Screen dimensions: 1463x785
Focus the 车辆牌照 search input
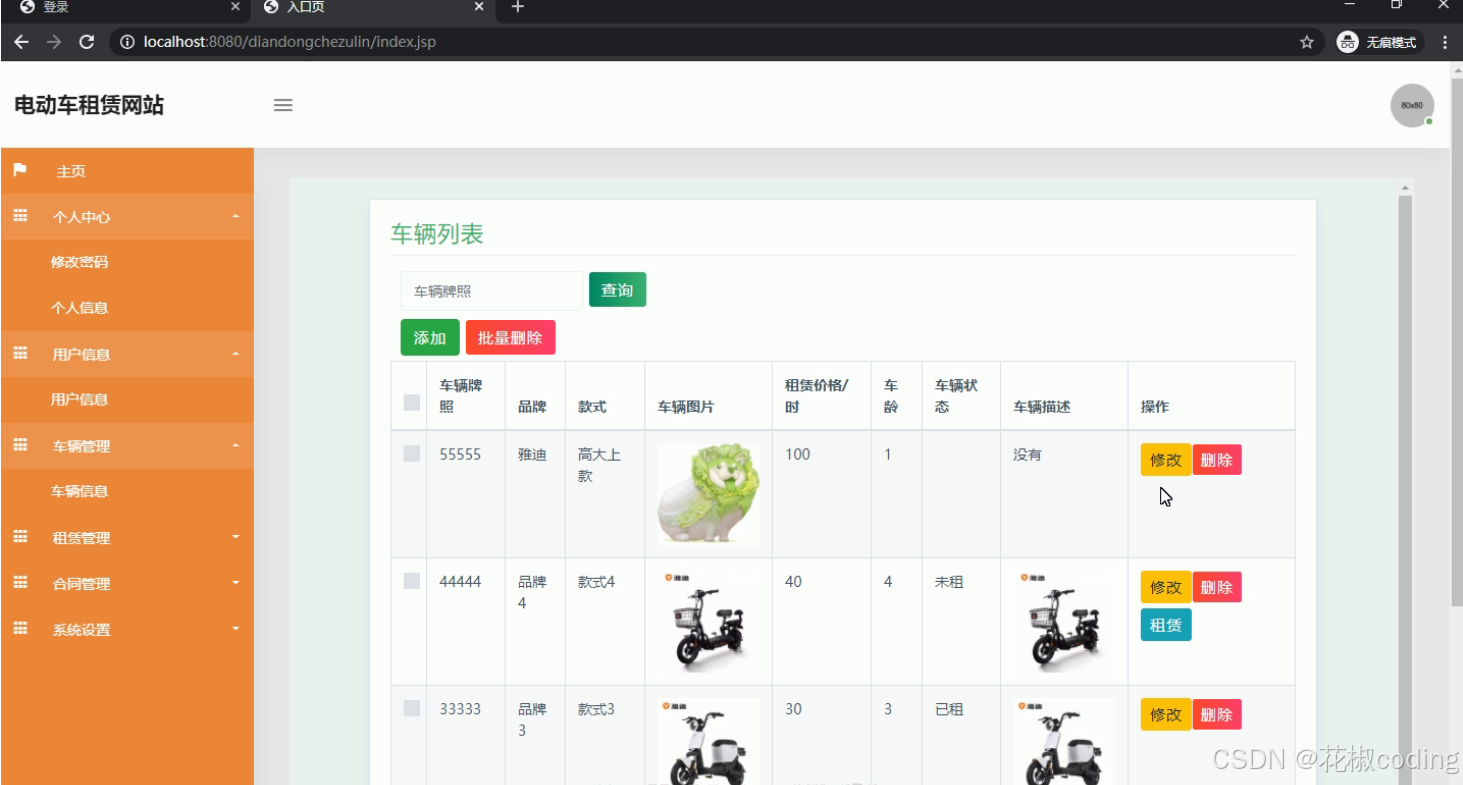491,291
